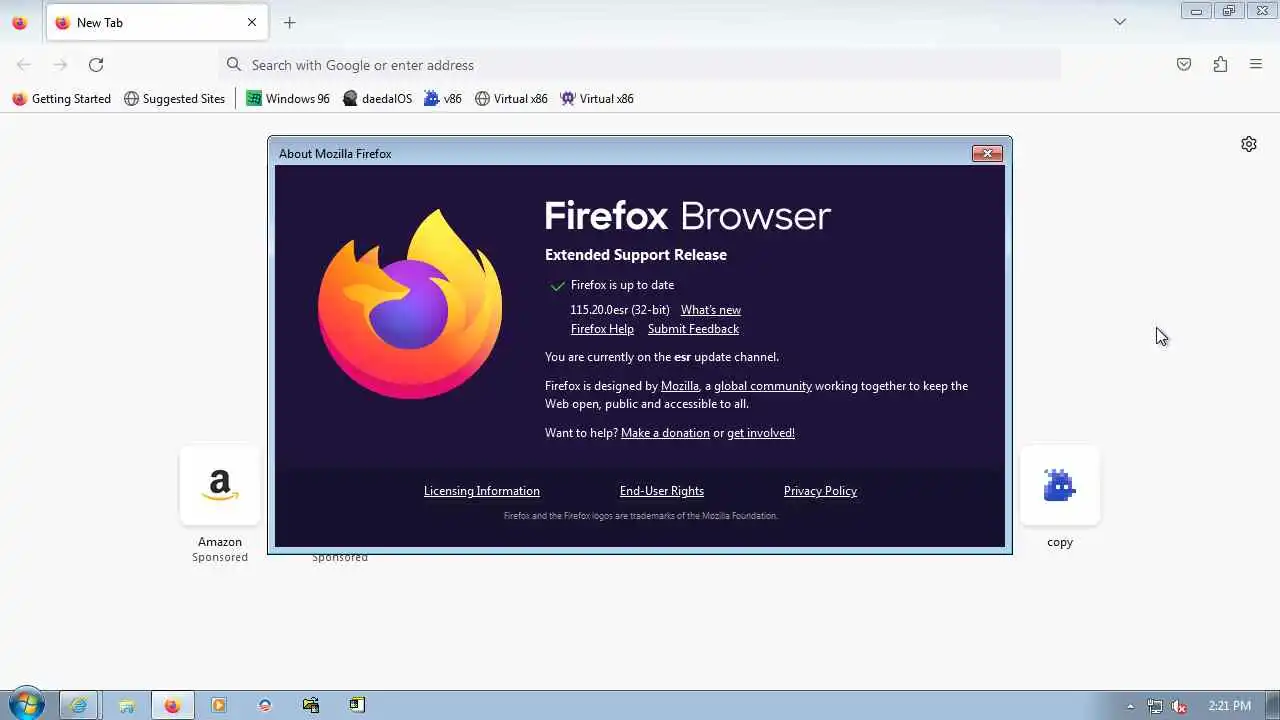Click the Firefox taskbar button
The image size is (1280, 720).
[x=172, y=705]
